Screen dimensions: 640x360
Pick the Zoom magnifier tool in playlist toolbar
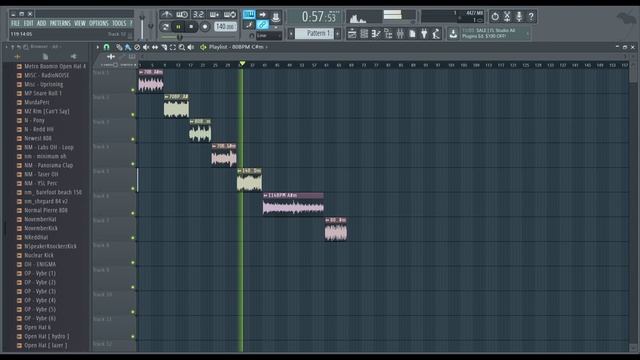[182, 47]
